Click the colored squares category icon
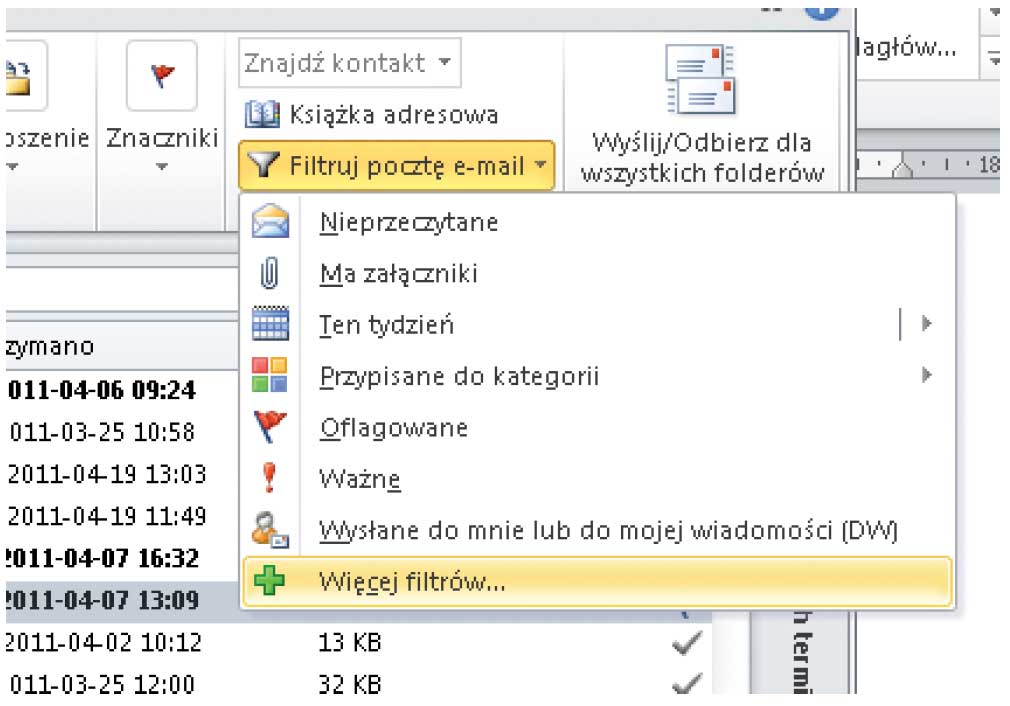1010x706 pixels. tap(272, 376)
